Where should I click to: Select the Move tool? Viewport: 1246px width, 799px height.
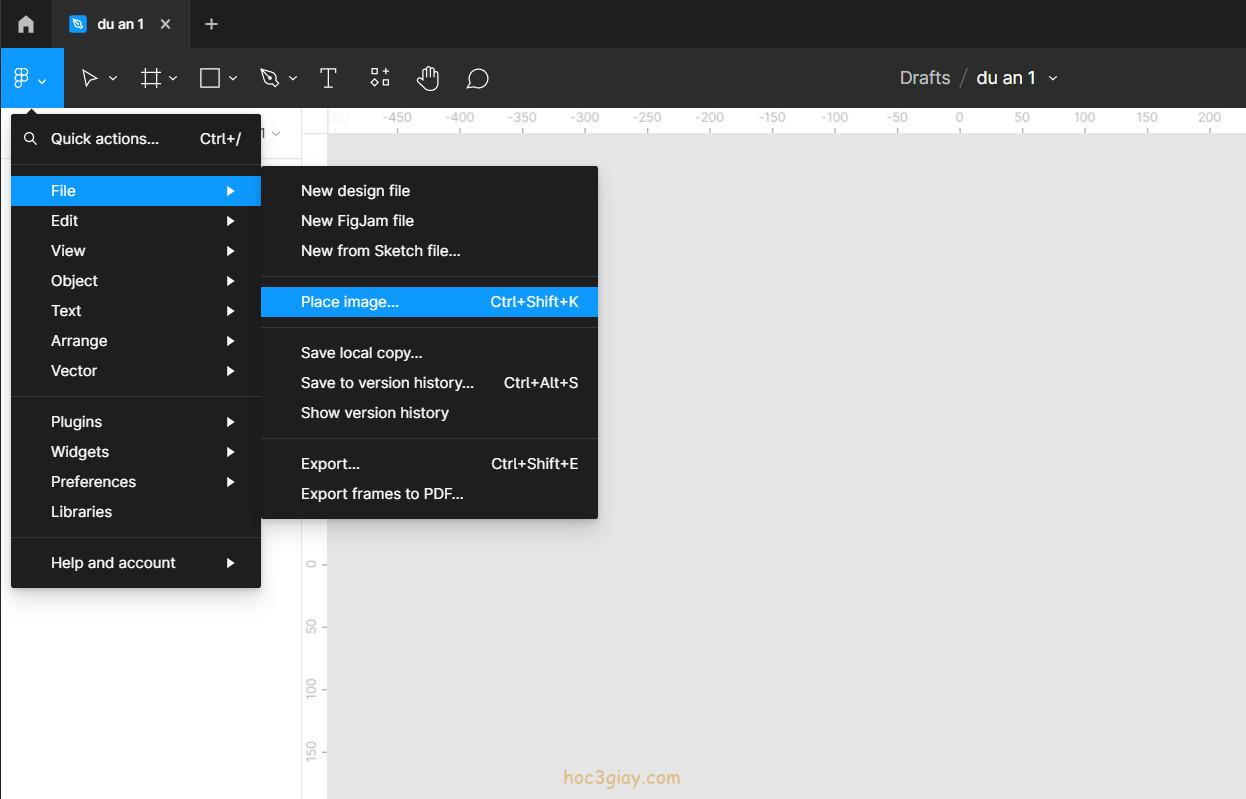pos(89,78)
